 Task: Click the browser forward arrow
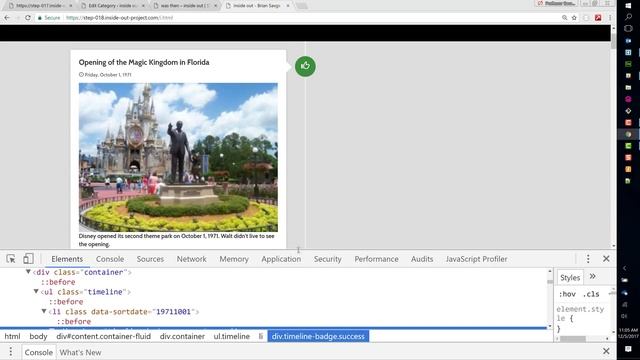tap(17, 18)
